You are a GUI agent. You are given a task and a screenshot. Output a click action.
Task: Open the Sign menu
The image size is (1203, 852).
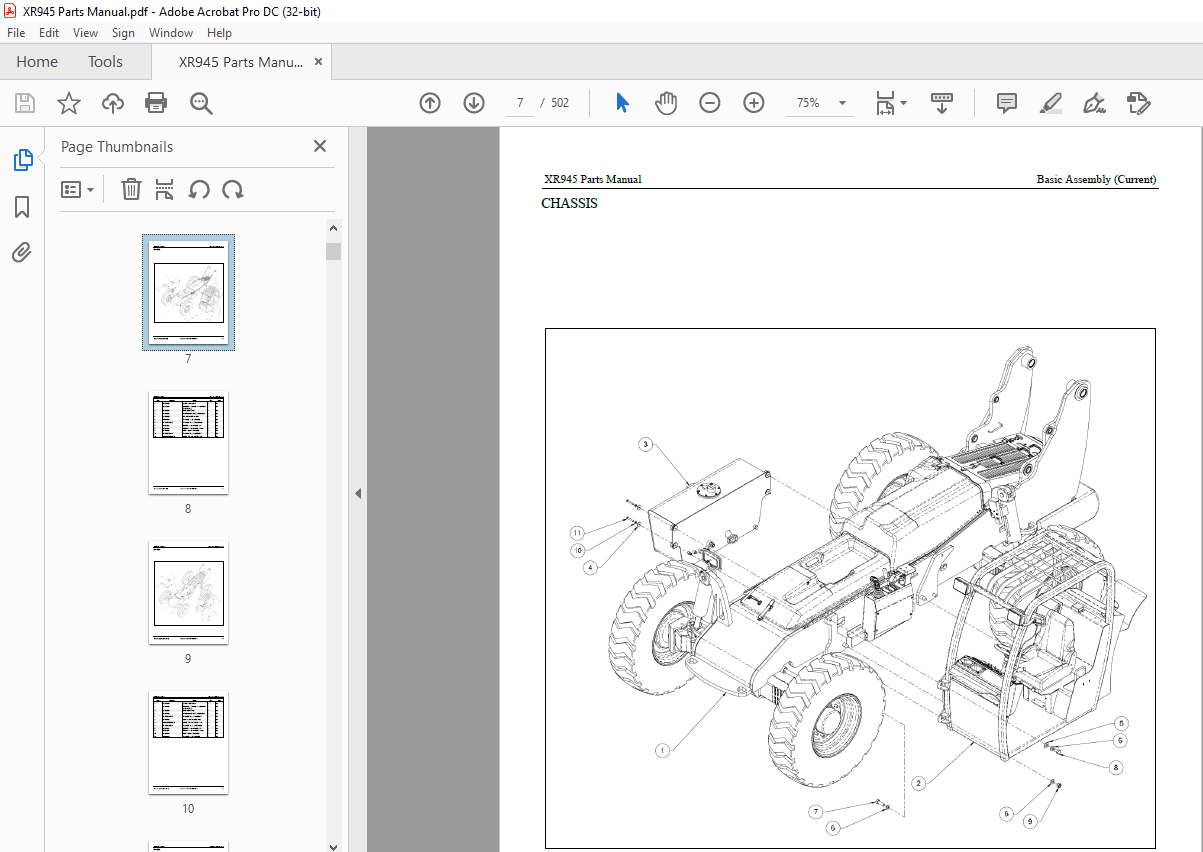[123, 33]
